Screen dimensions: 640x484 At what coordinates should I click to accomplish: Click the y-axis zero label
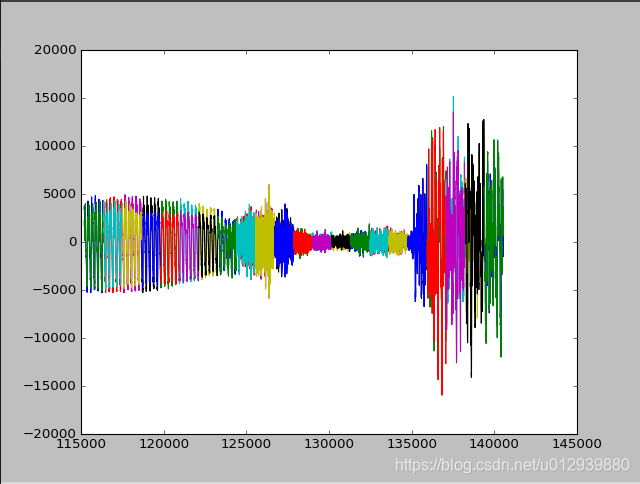tap(73, 242)
